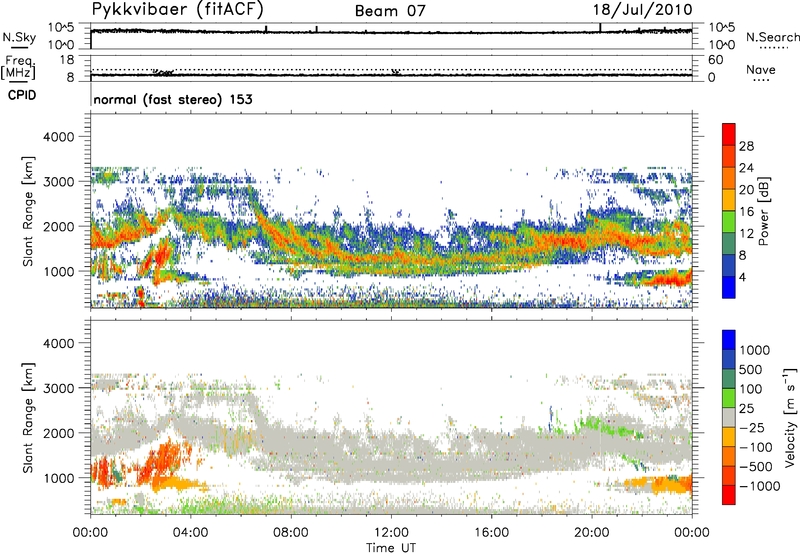Click the right 10^0 noise axis label
Viewport: 800px width, 554px height.
pyautogui.click(x=722, y=45)
